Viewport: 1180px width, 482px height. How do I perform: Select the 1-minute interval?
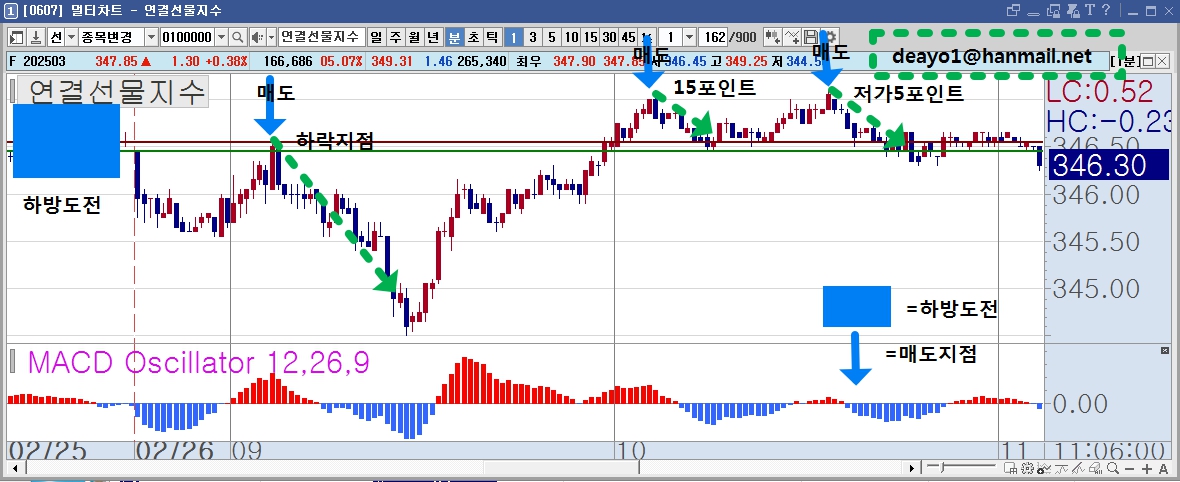click(513, 37)
